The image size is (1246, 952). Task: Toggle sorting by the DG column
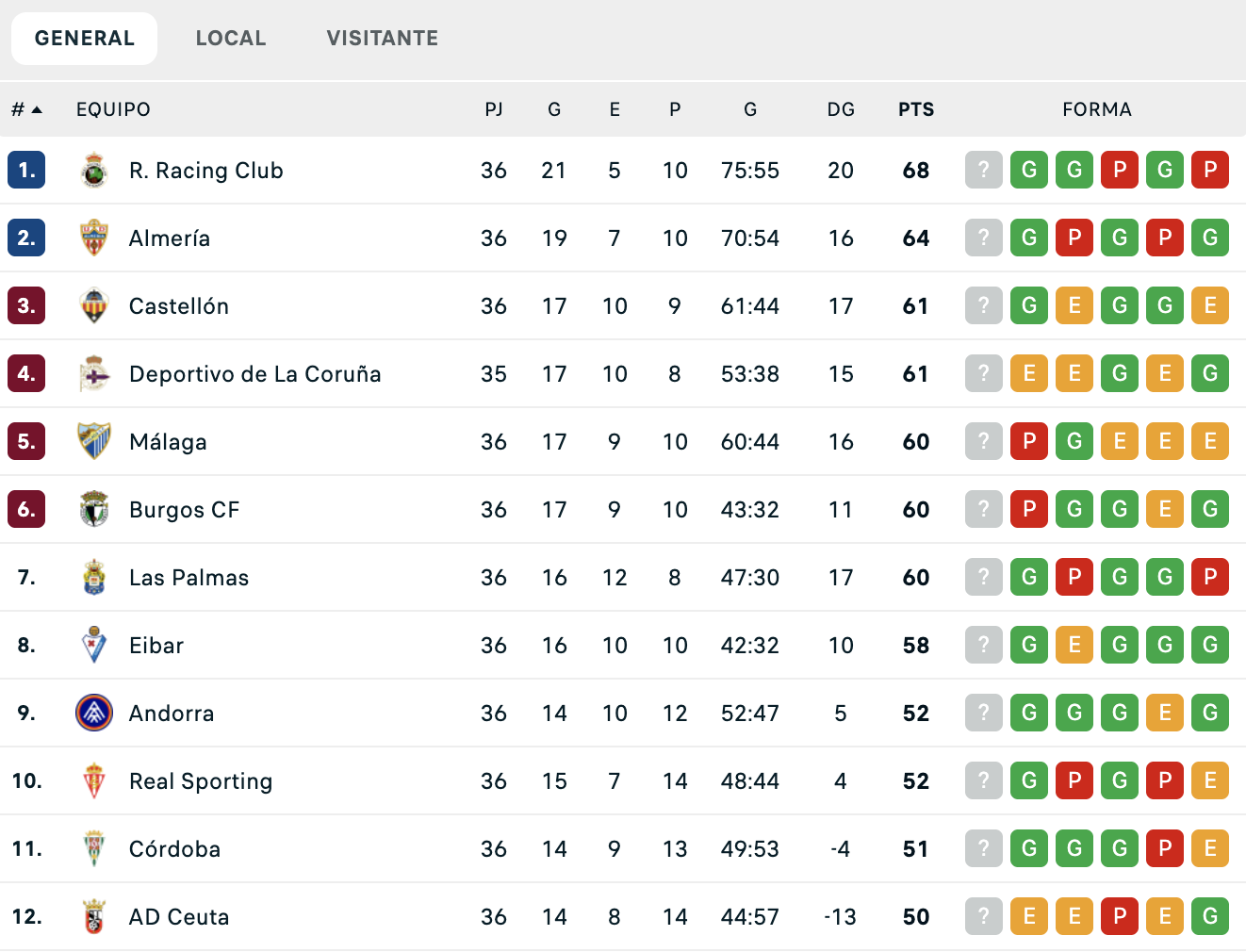pos(840,109)
